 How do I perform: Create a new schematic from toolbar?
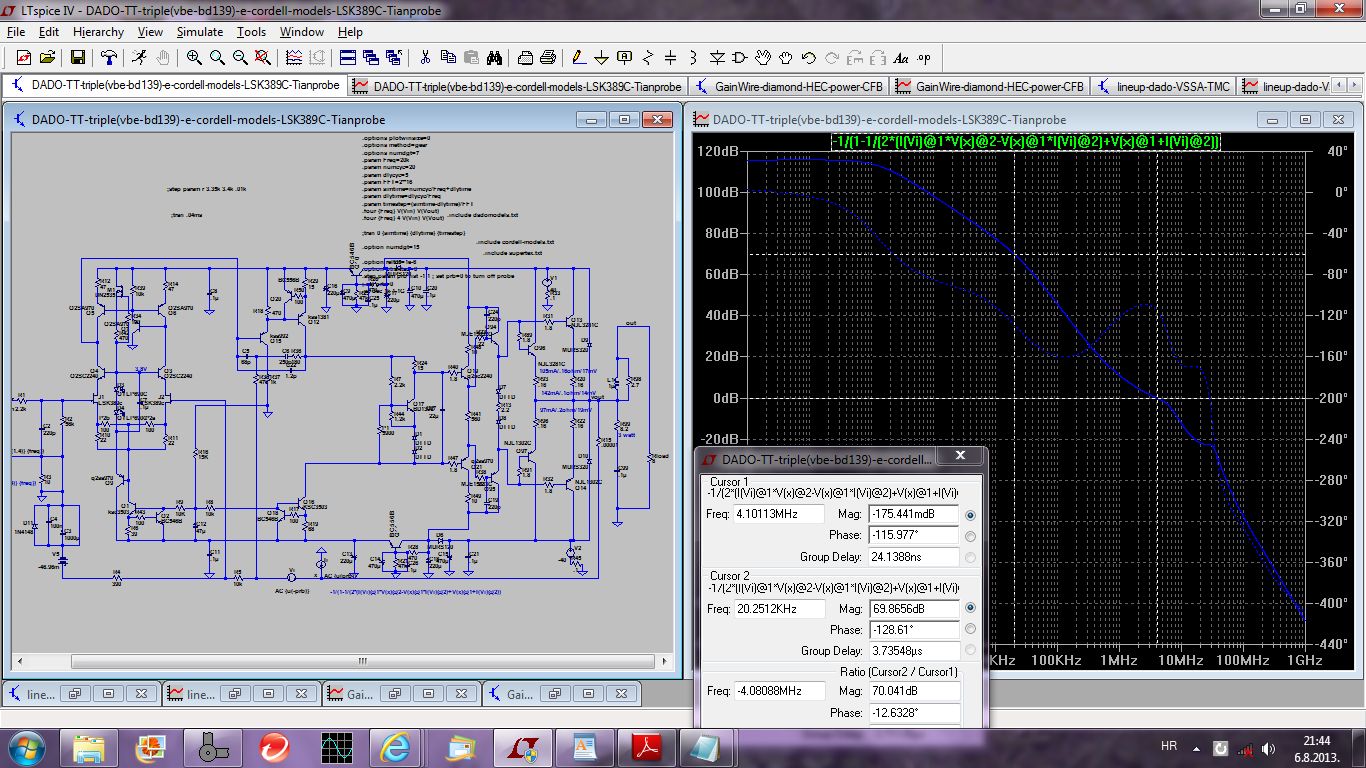coord(23,57)
